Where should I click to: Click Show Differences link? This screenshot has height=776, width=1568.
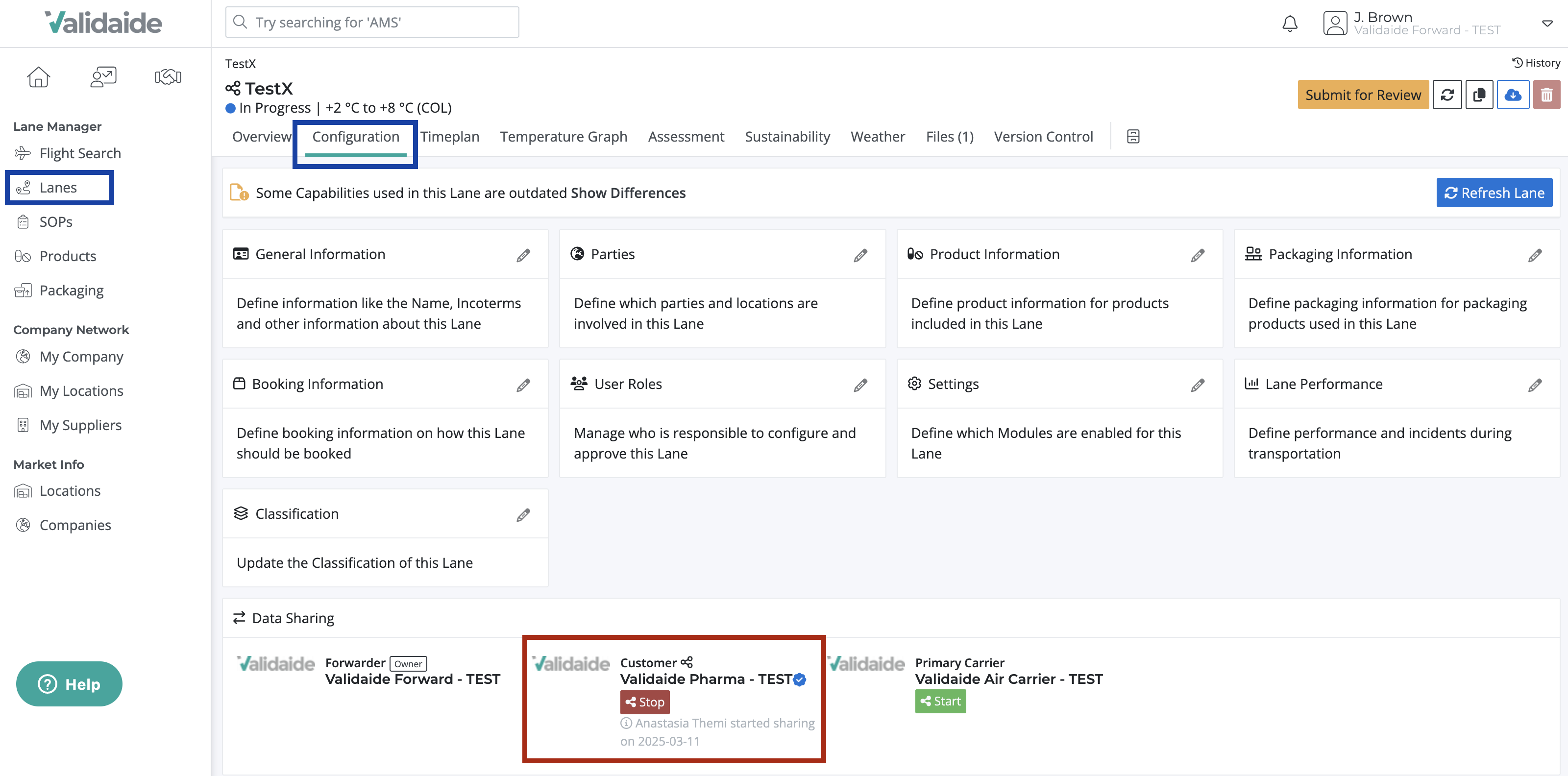[x=628, y=193]
